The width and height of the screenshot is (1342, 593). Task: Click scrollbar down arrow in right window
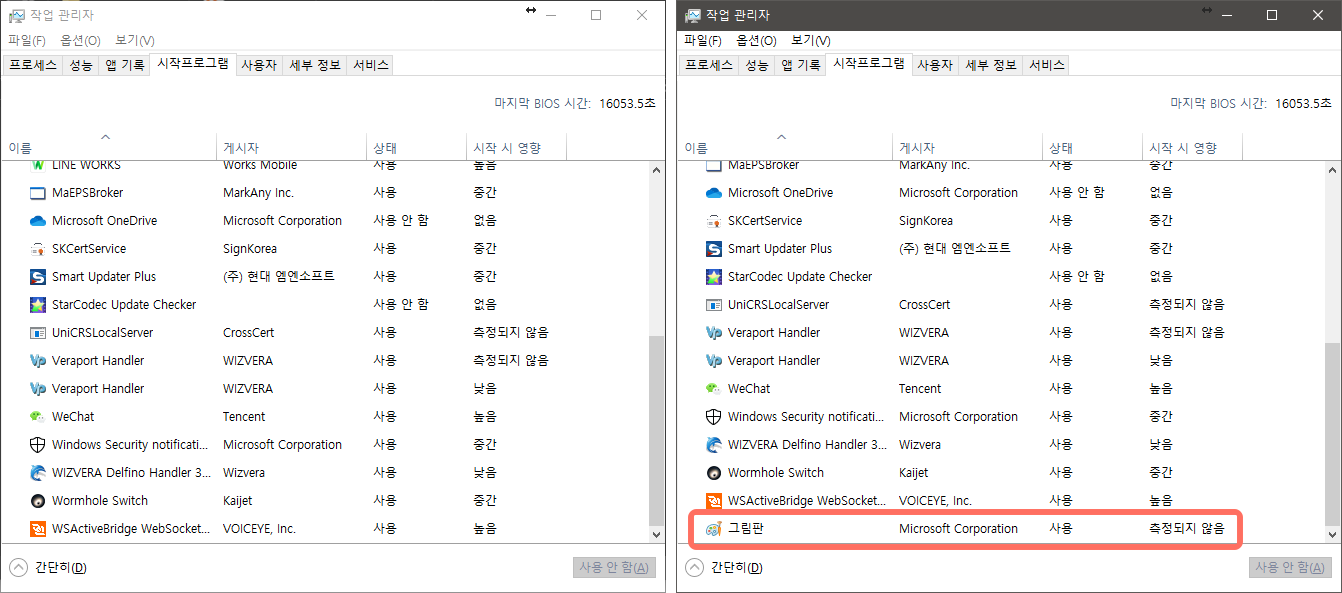click(x=1333, y=536)
